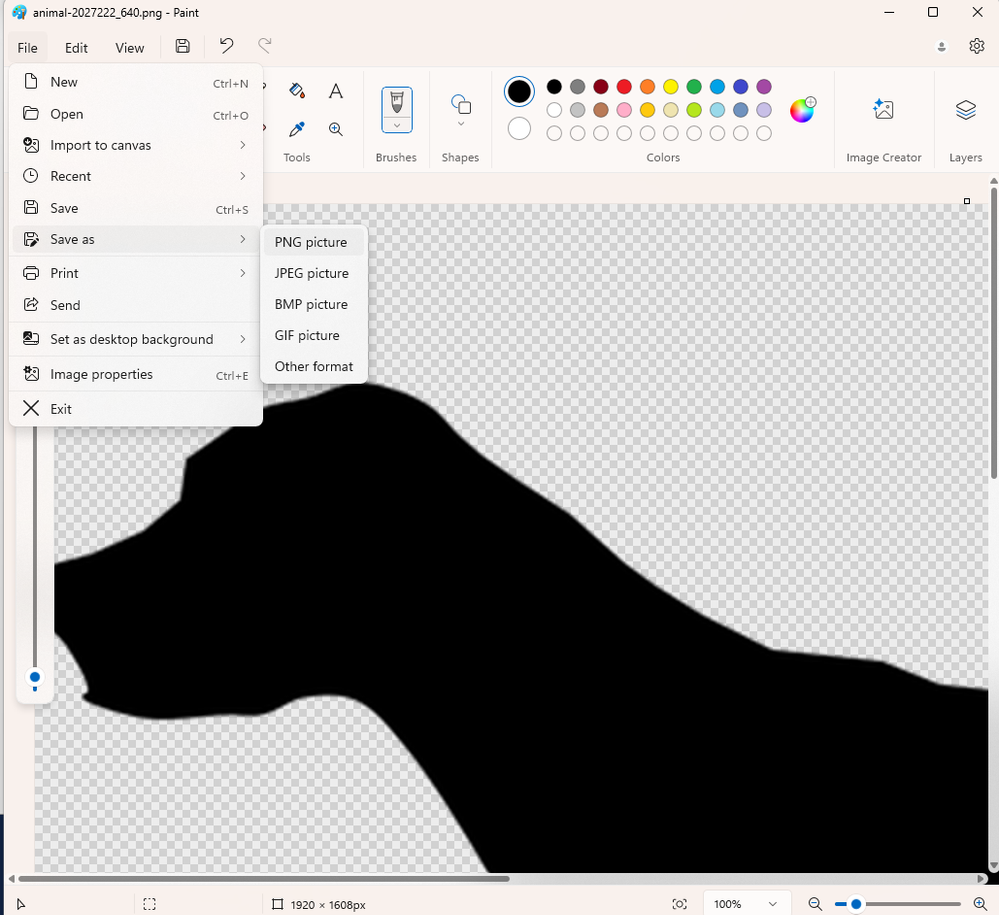Open Paint settings gear
Image resolution: width=999 pixels, height=915 pixels.
point(977,46)
